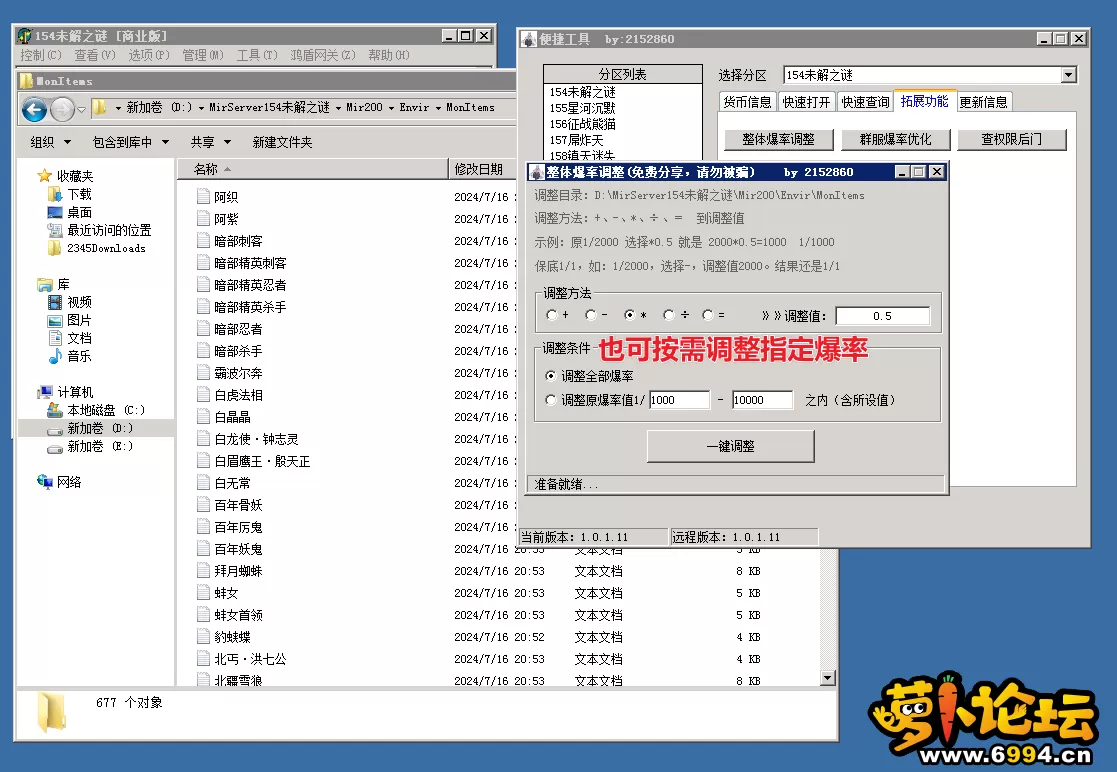Open recent pages arrow beside Forward
Image resolution: width=1117 pixels, height=772 pixels.
[81, 110]
